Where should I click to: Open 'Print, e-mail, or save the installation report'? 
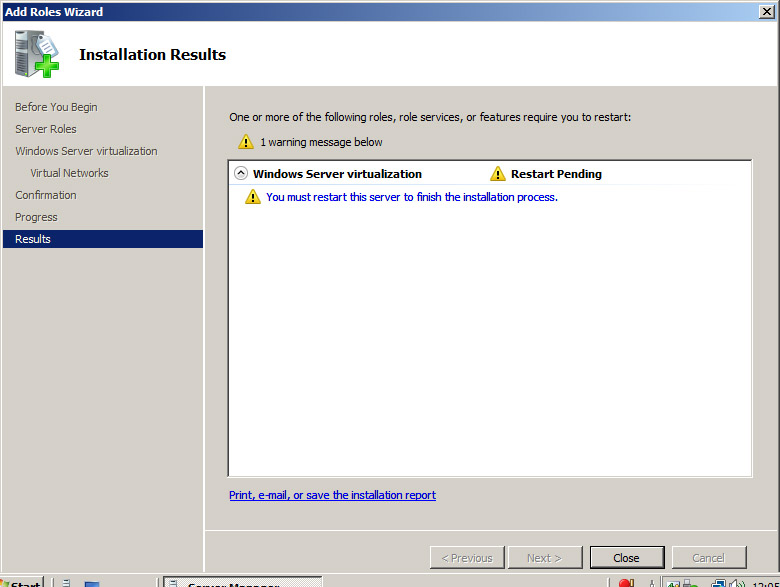click(332, 495)
